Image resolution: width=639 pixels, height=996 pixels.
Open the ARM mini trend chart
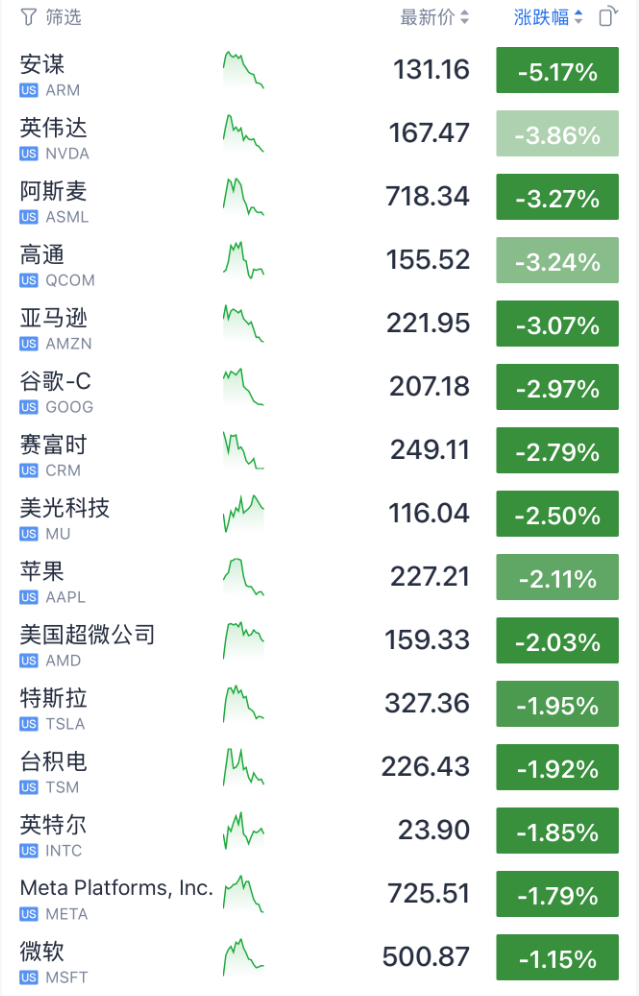click(x=243, y=71)
